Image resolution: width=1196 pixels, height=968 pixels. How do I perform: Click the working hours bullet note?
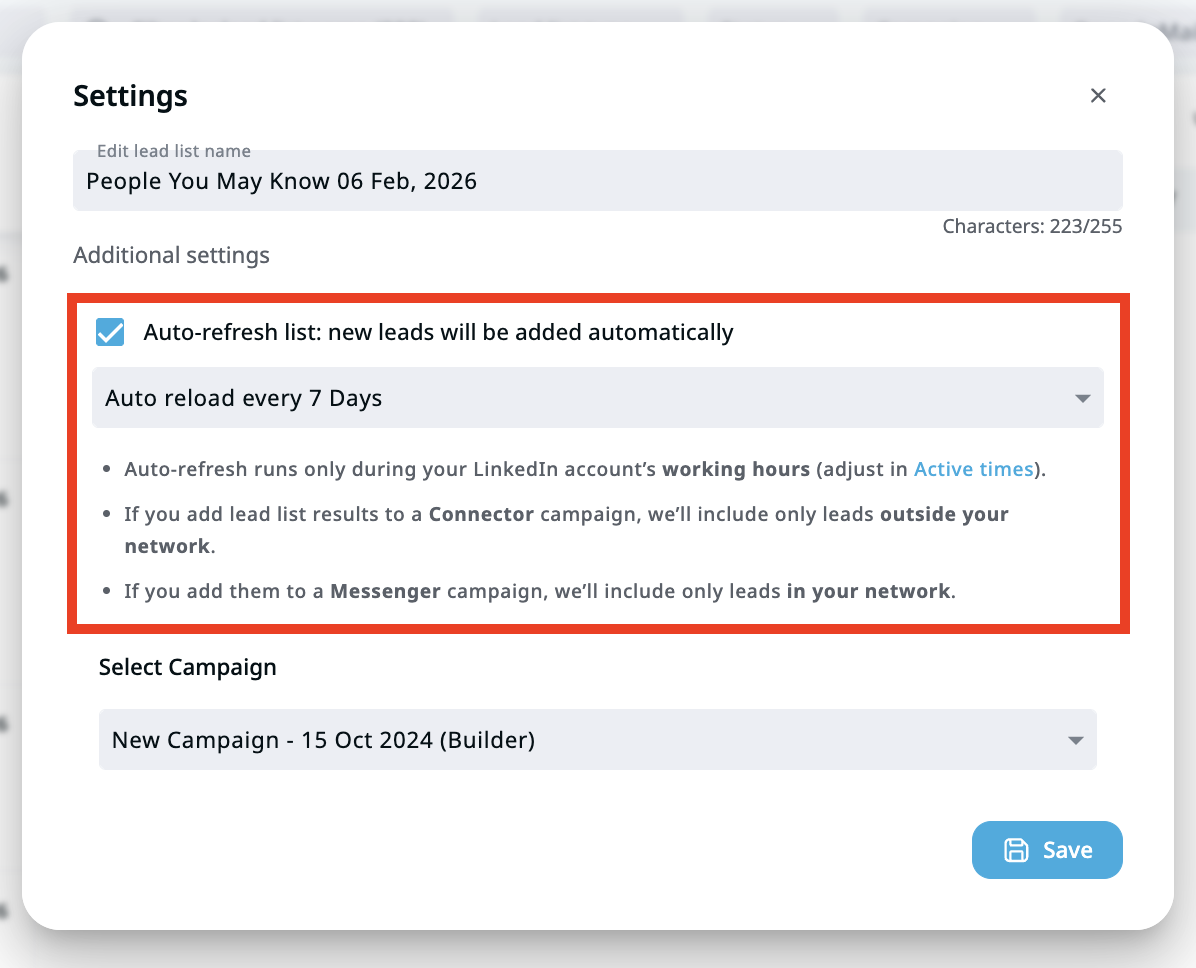[x=585, y=469]
